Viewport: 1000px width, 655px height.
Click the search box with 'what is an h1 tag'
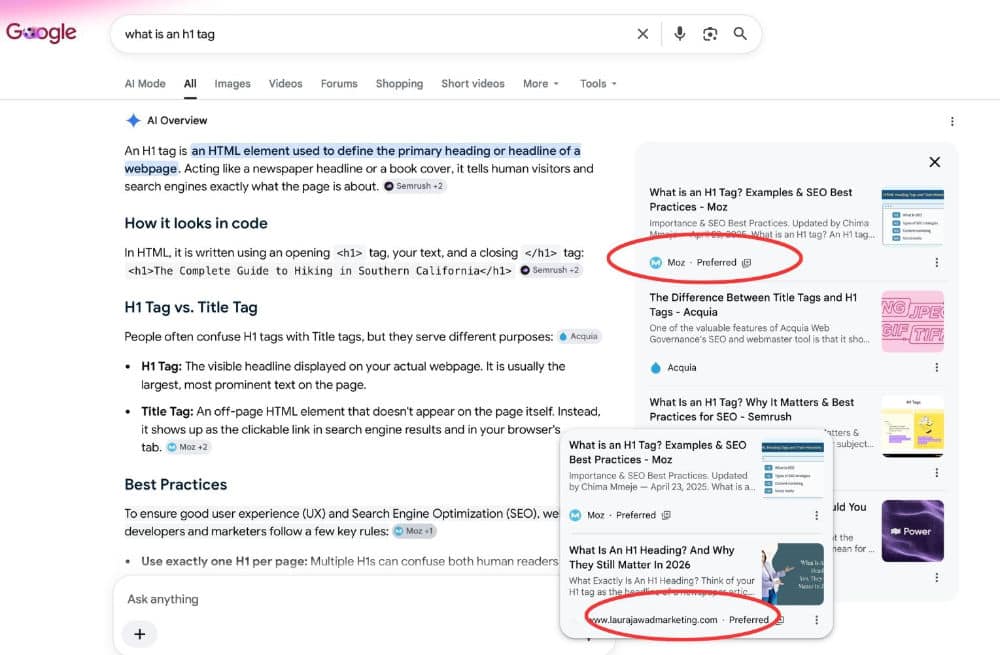pyautogui.click(x=376, y=34)
